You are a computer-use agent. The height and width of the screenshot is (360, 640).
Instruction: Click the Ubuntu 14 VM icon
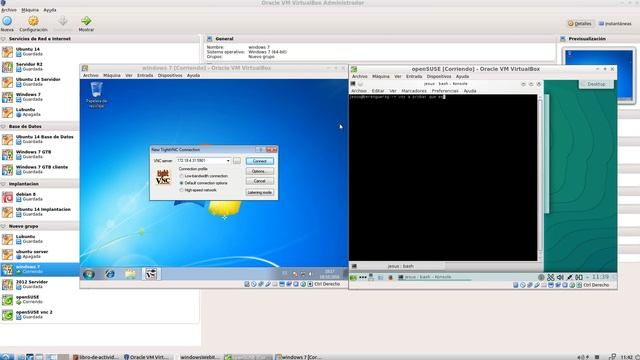pos(7,52)
